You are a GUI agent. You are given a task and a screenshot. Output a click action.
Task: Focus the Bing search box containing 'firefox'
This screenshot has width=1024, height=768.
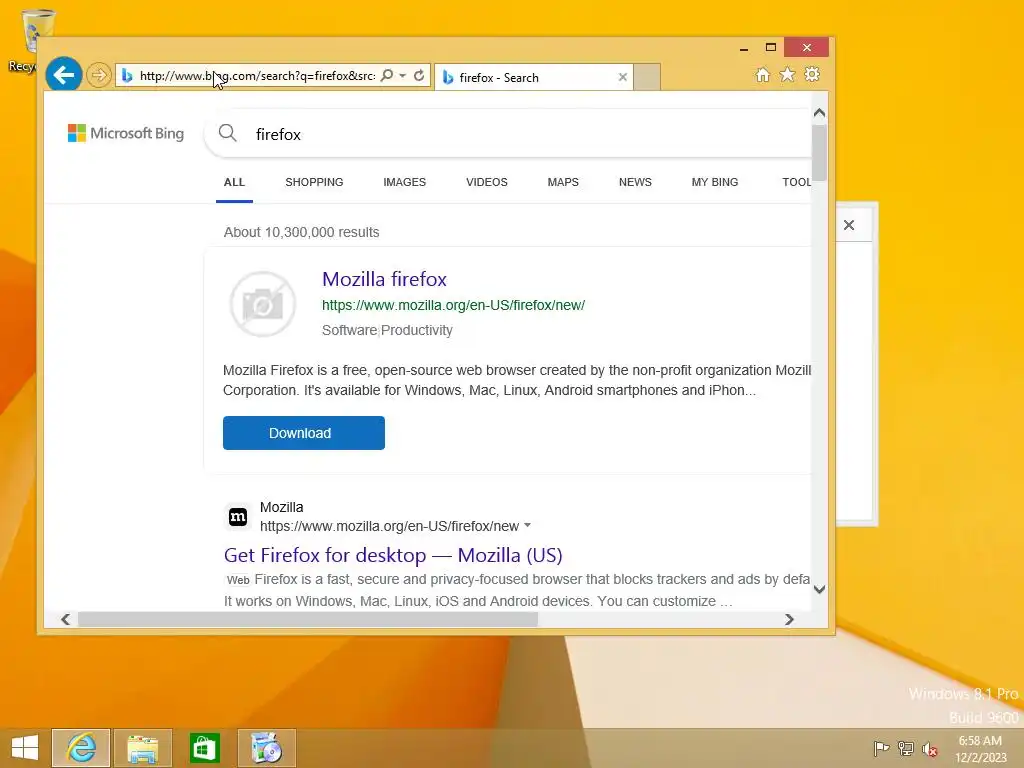[x=509, y=134]
